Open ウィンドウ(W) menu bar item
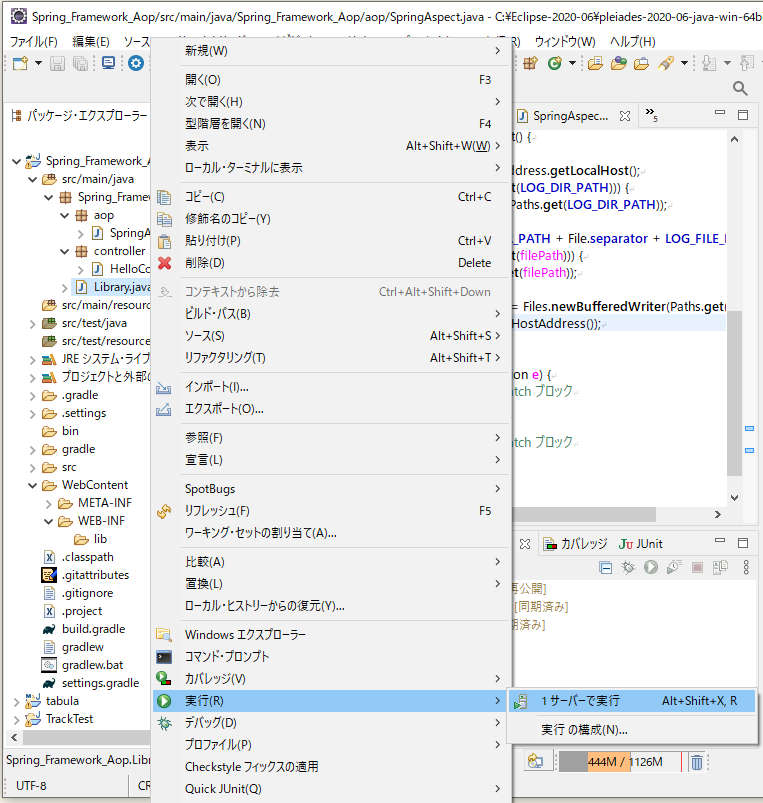This screenshot has height=803, width=763. coord(565,41)
